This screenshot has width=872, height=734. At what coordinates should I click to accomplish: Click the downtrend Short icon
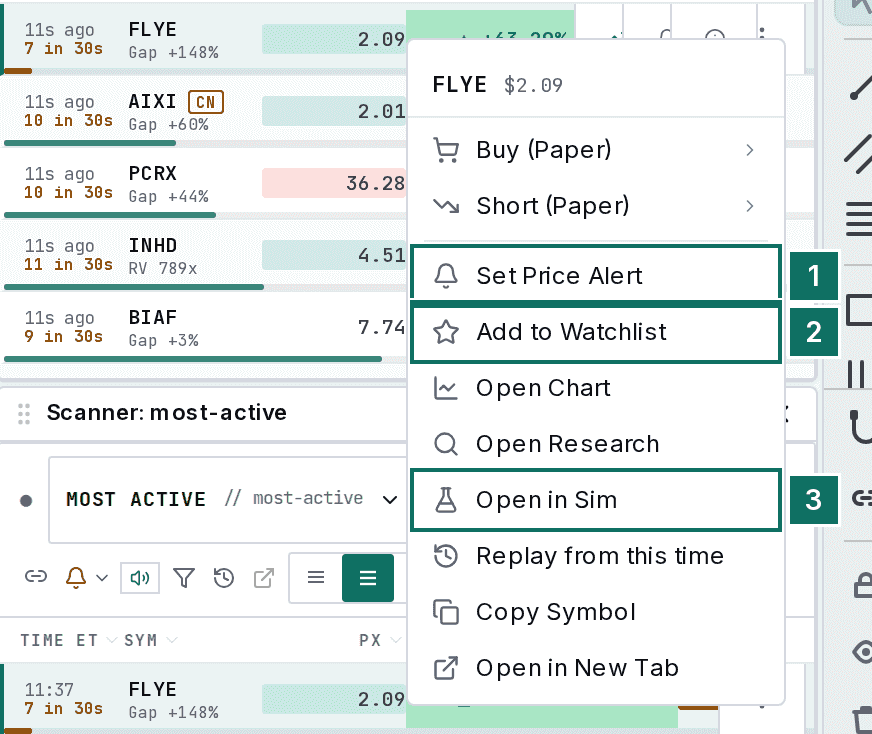click(446, 206)
